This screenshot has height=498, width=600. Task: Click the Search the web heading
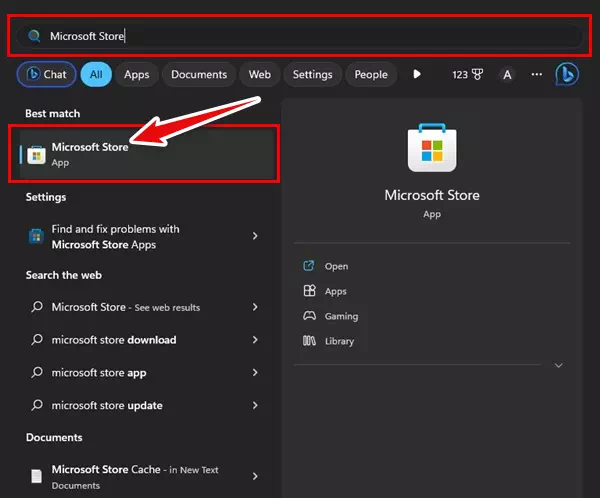(64, 275)
